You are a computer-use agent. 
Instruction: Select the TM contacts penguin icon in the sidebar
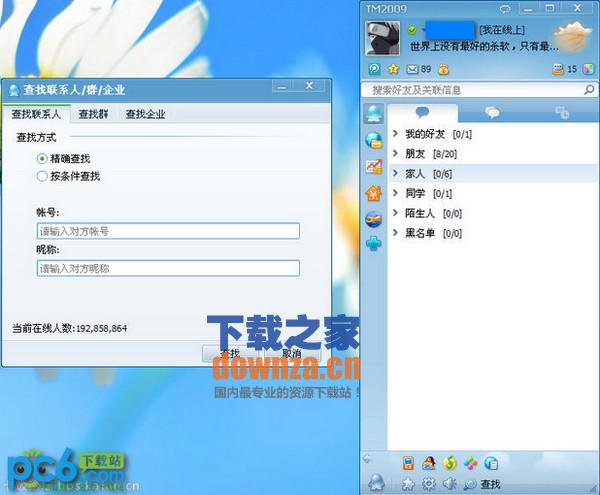point(373,114)
